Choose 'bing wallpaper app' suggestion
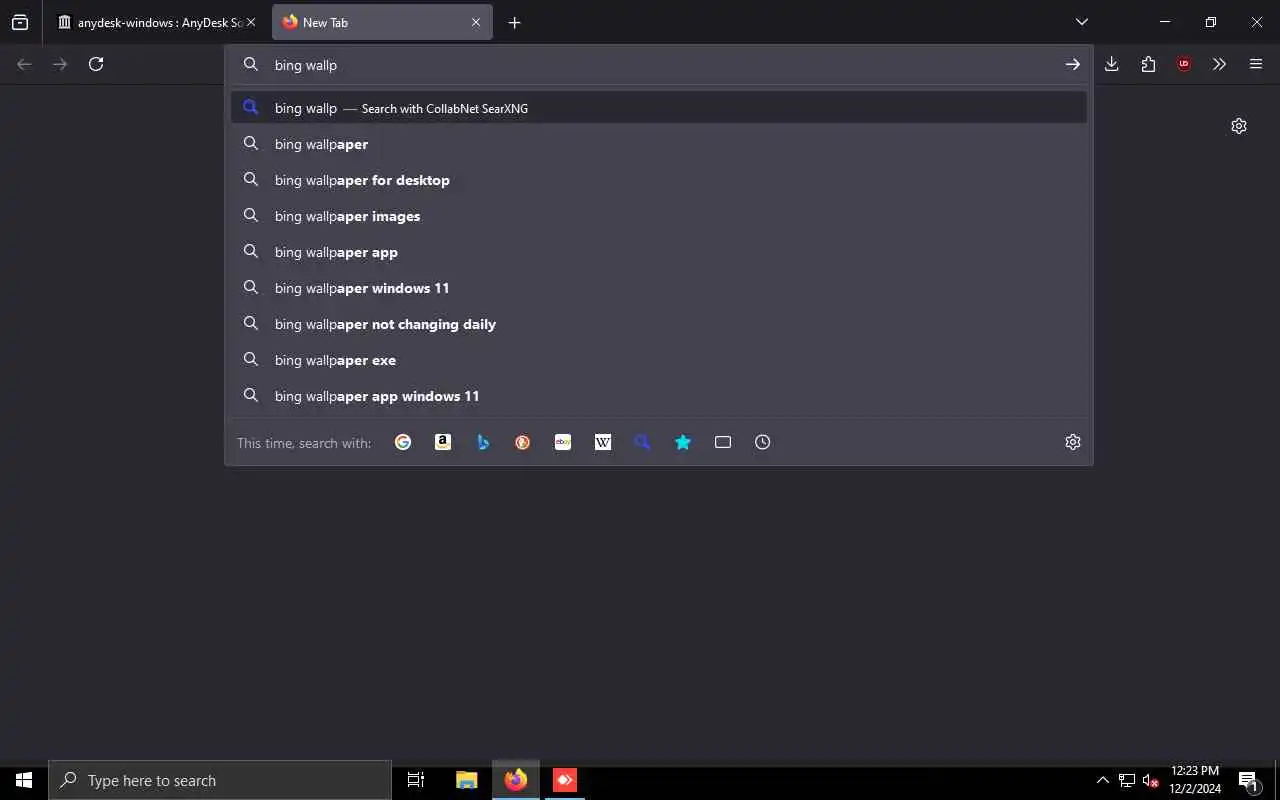The height and width of the screenshot is (800, 1280). 659,252
